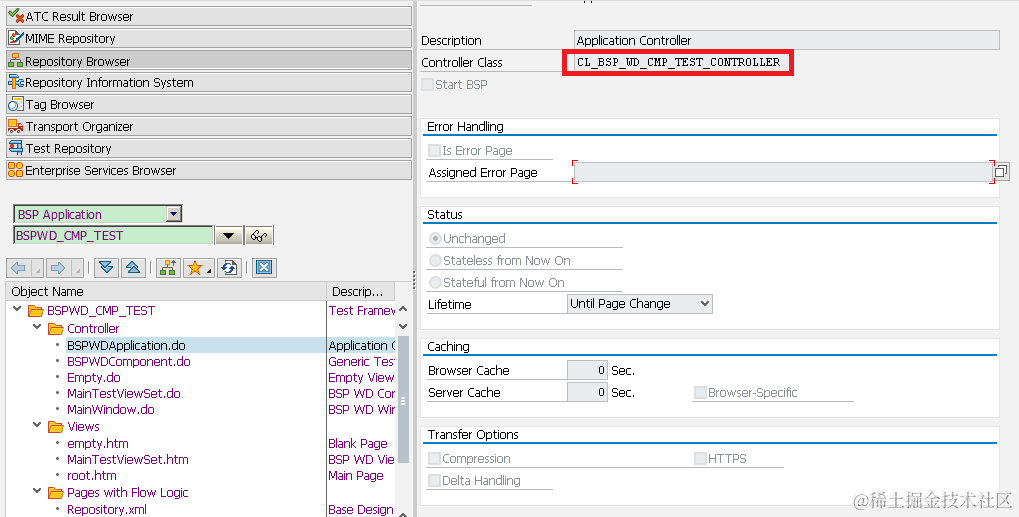The width and height of the screenshot is (1019, 517).
Task: Collapse the Controller folder node
Action: coord(38,327)
